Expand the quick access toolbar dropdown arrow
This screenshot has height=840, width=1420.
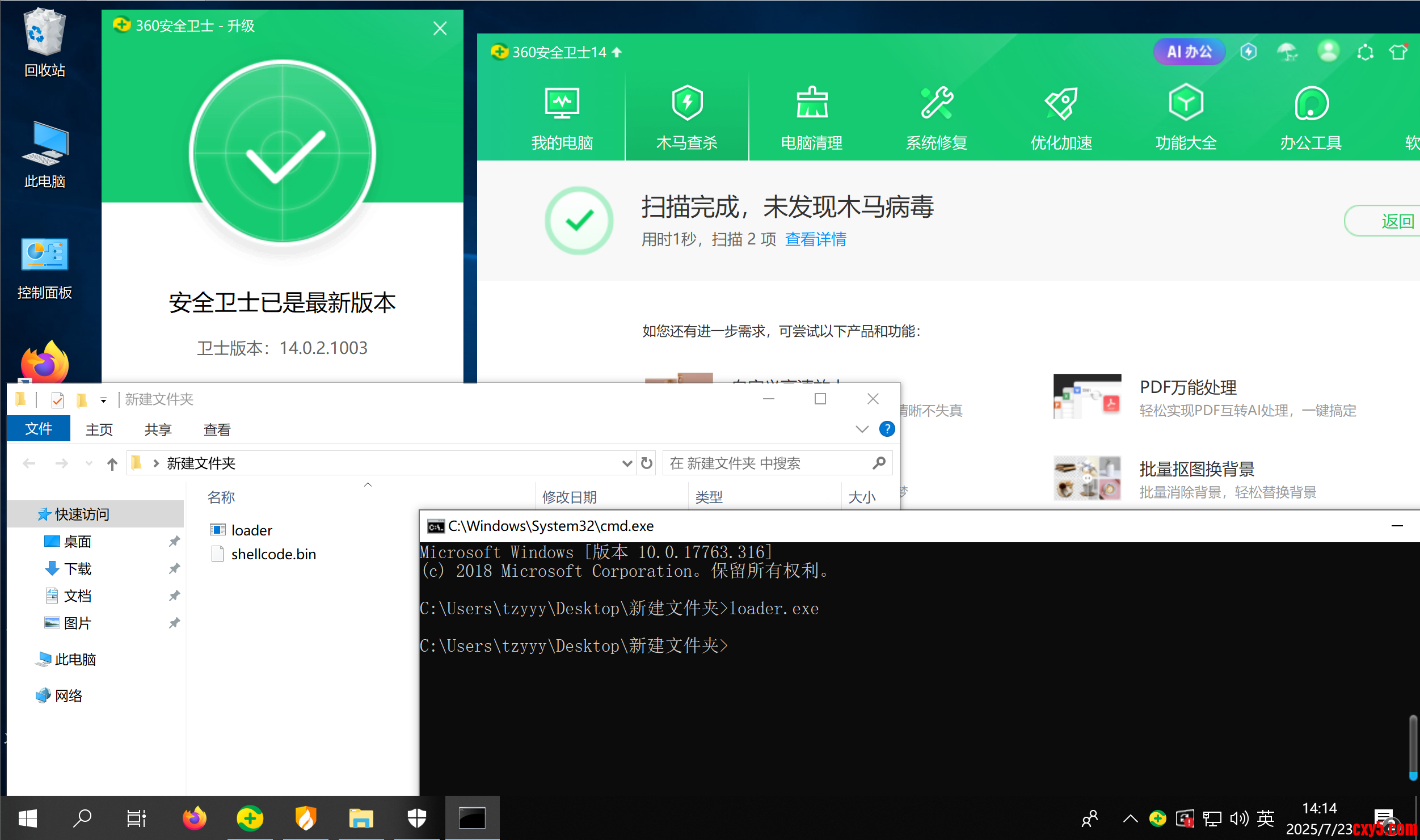click(x=103, y=400)
